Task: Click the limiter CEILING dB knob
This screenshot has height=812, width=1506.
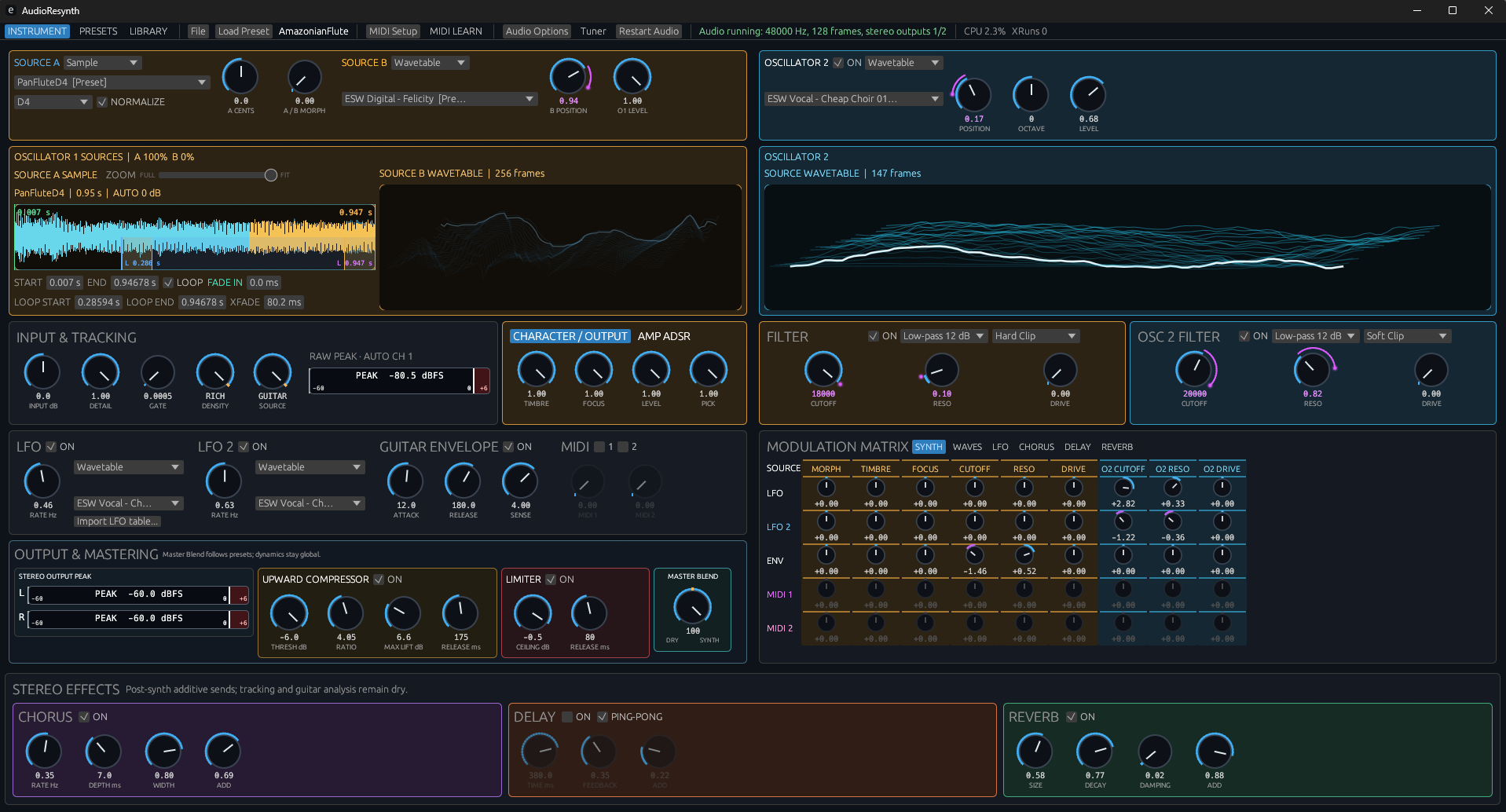Action: click(533, 613)
